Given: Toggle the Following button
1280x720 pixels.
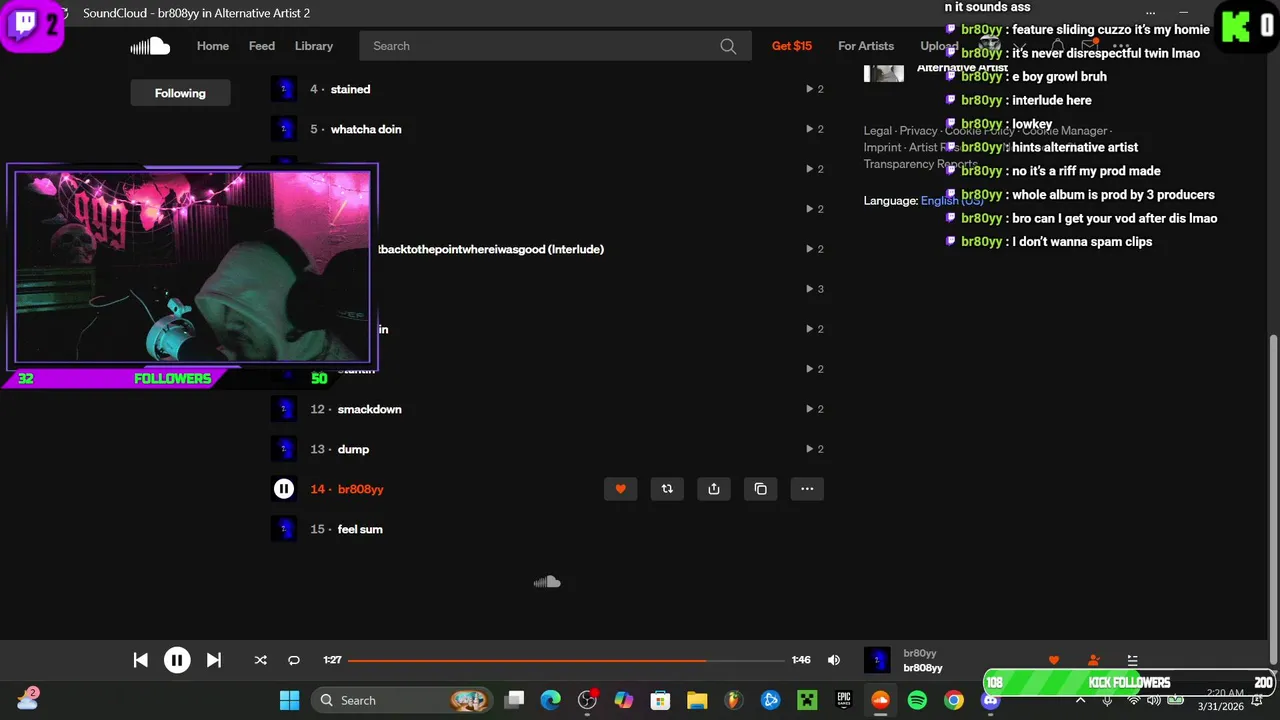Looking at the screenshot, I should point(180,93).
